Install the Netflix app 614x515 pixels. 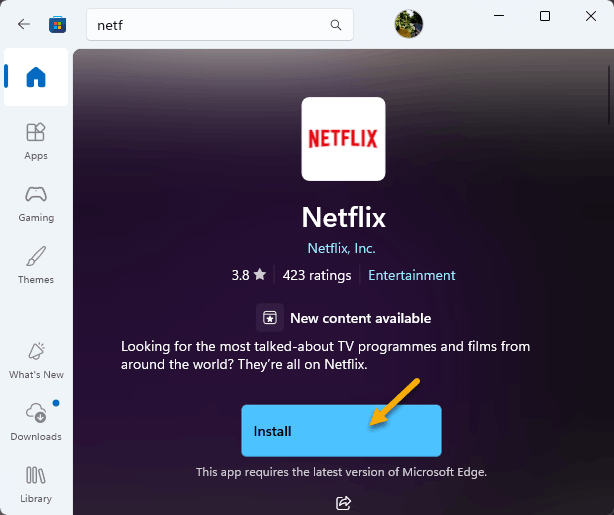pyautogui.click(x=341, y=431)
